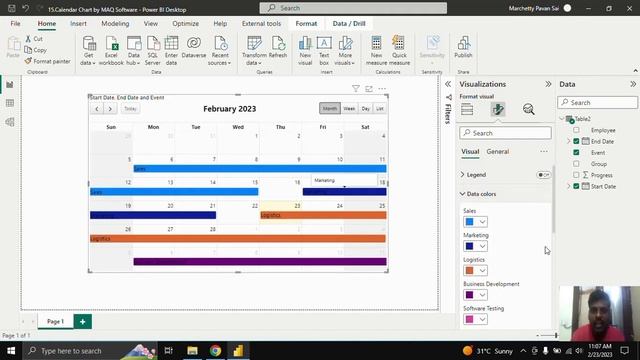Click Excel workbook icon
Viewport: 640px width, 360px height.
coord(111,51)
